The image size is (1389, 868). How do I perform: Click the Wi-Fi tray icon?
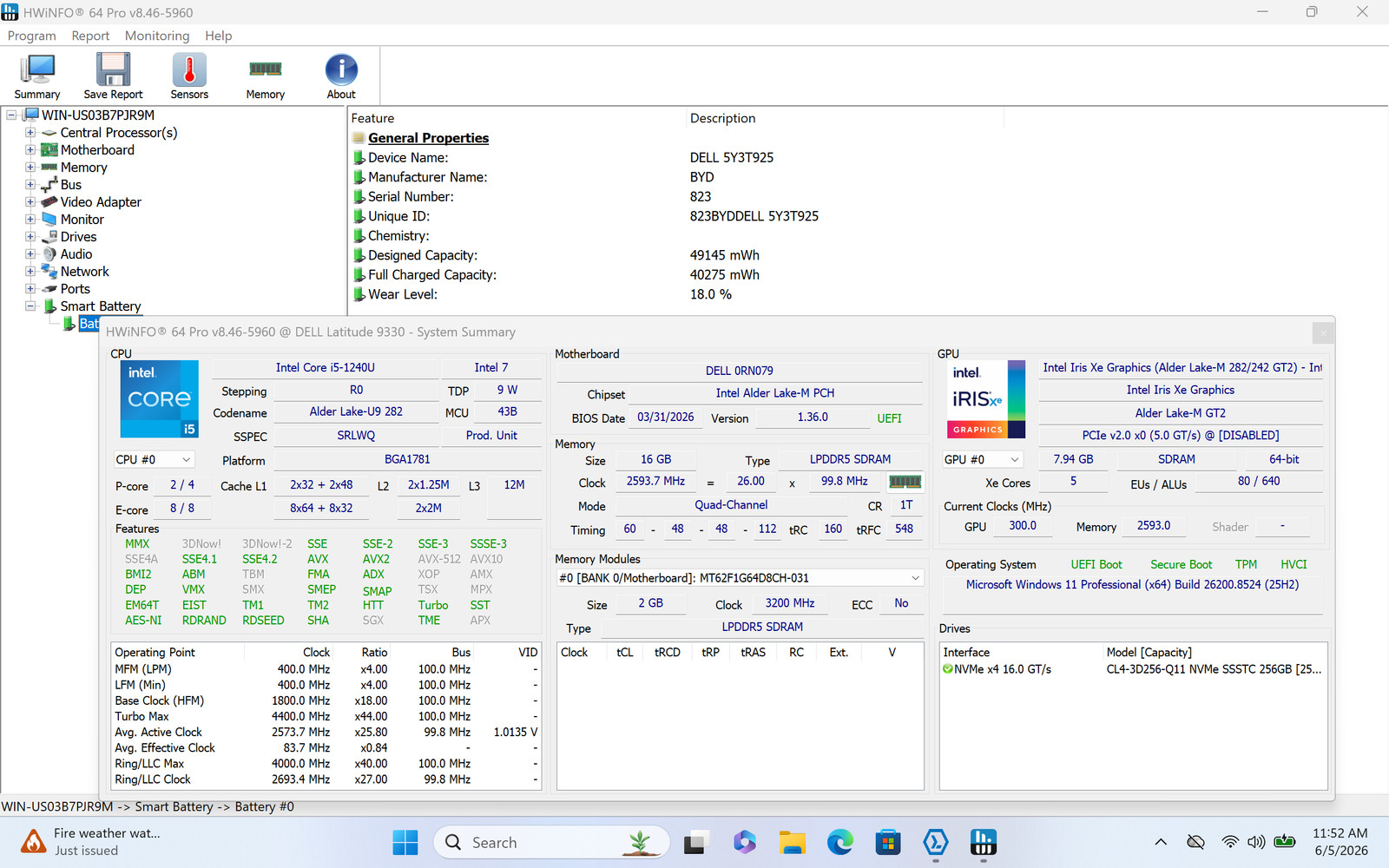click(1230, 842)
